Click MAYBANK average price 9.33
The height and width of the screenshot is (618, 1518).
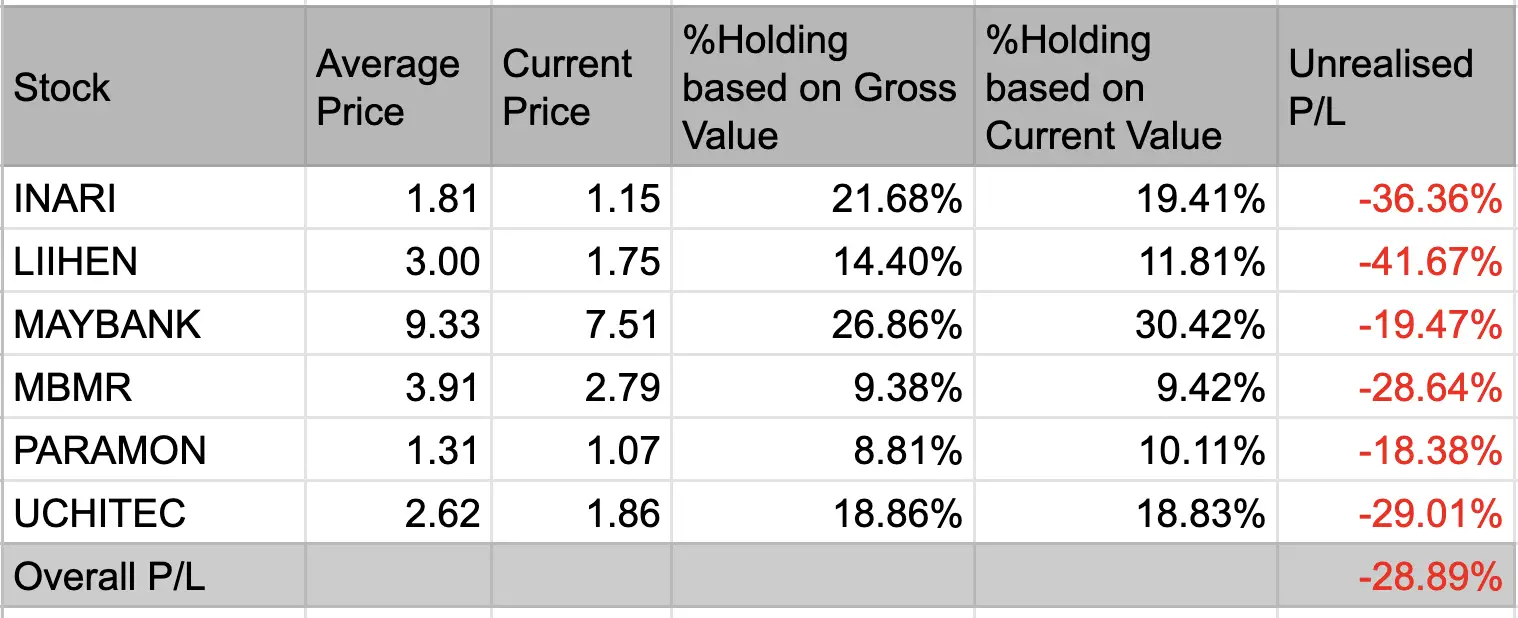398,324
